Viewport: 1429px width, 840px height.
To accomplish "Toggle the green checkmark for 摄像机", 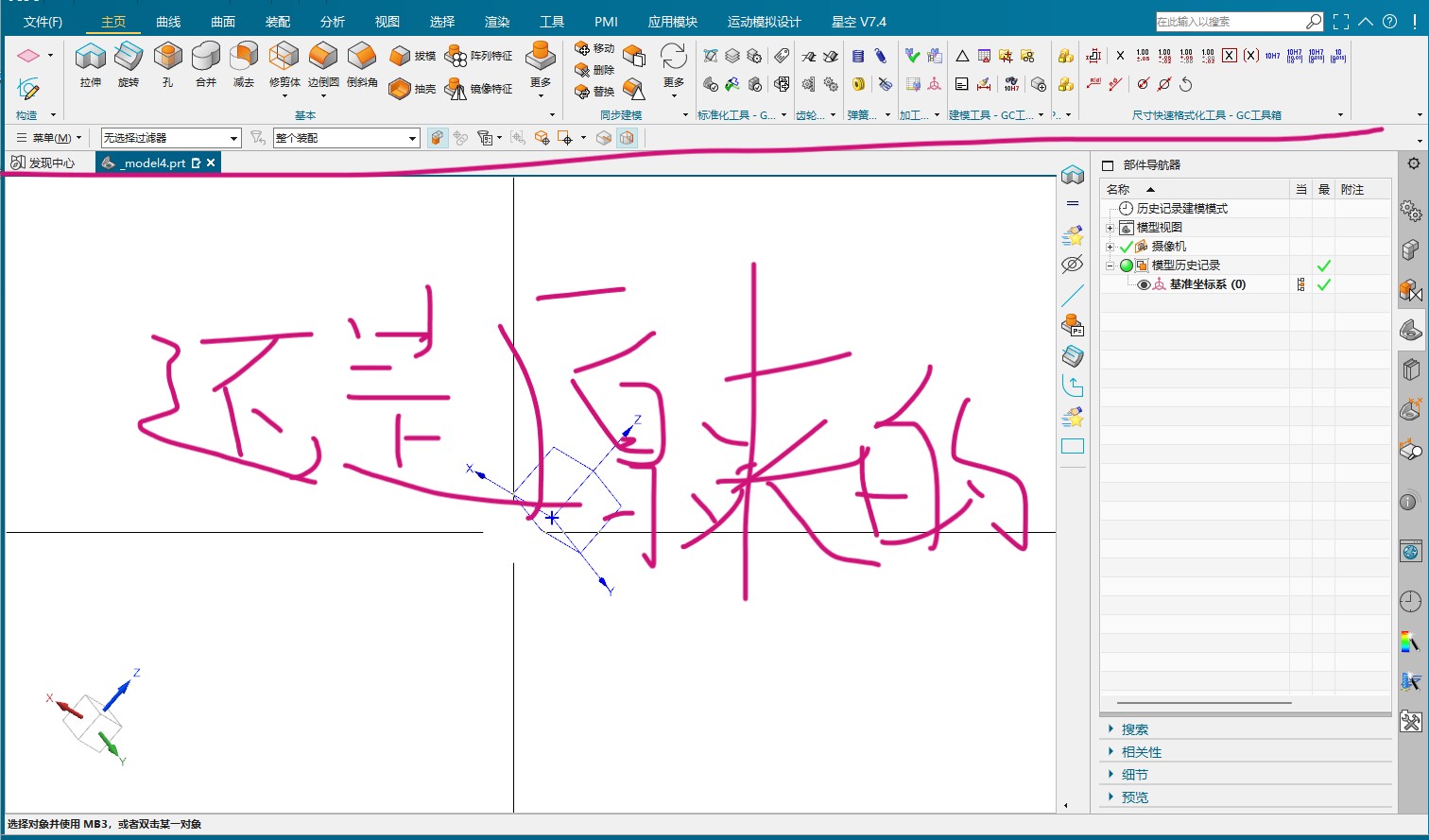I will (1126, 247).
